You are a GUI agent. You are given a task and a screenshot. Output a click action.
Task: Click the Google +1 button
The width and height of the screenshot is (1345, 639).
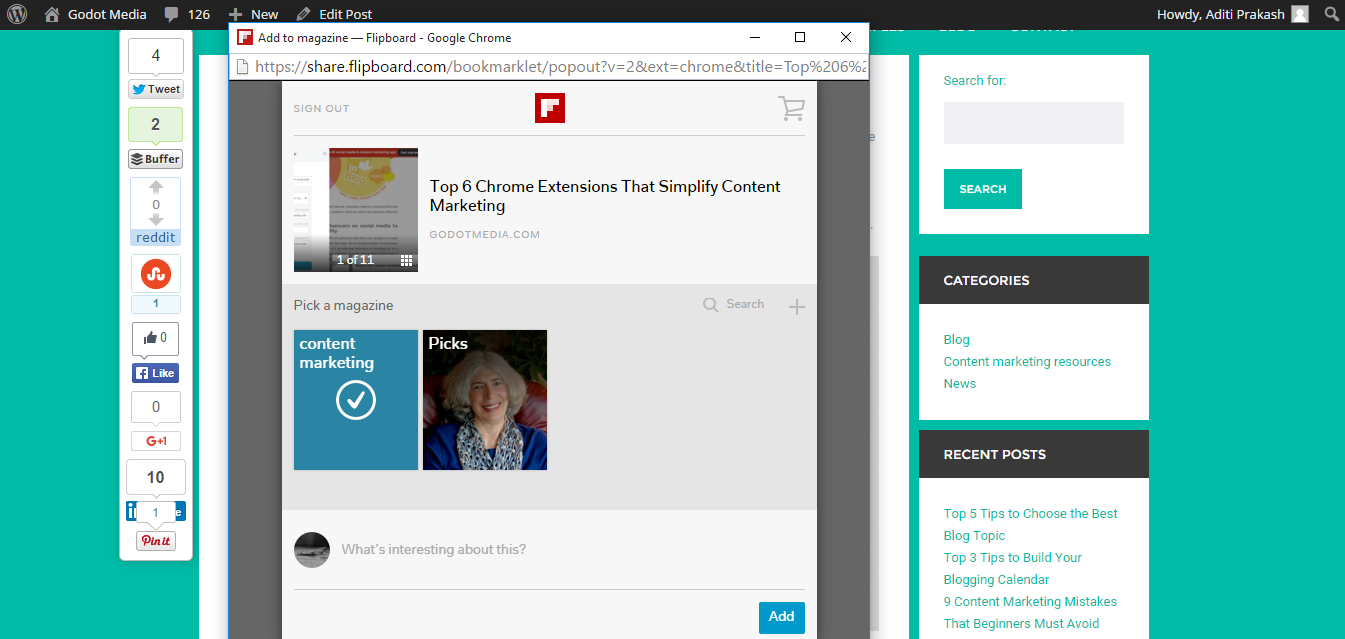point(156,441)
